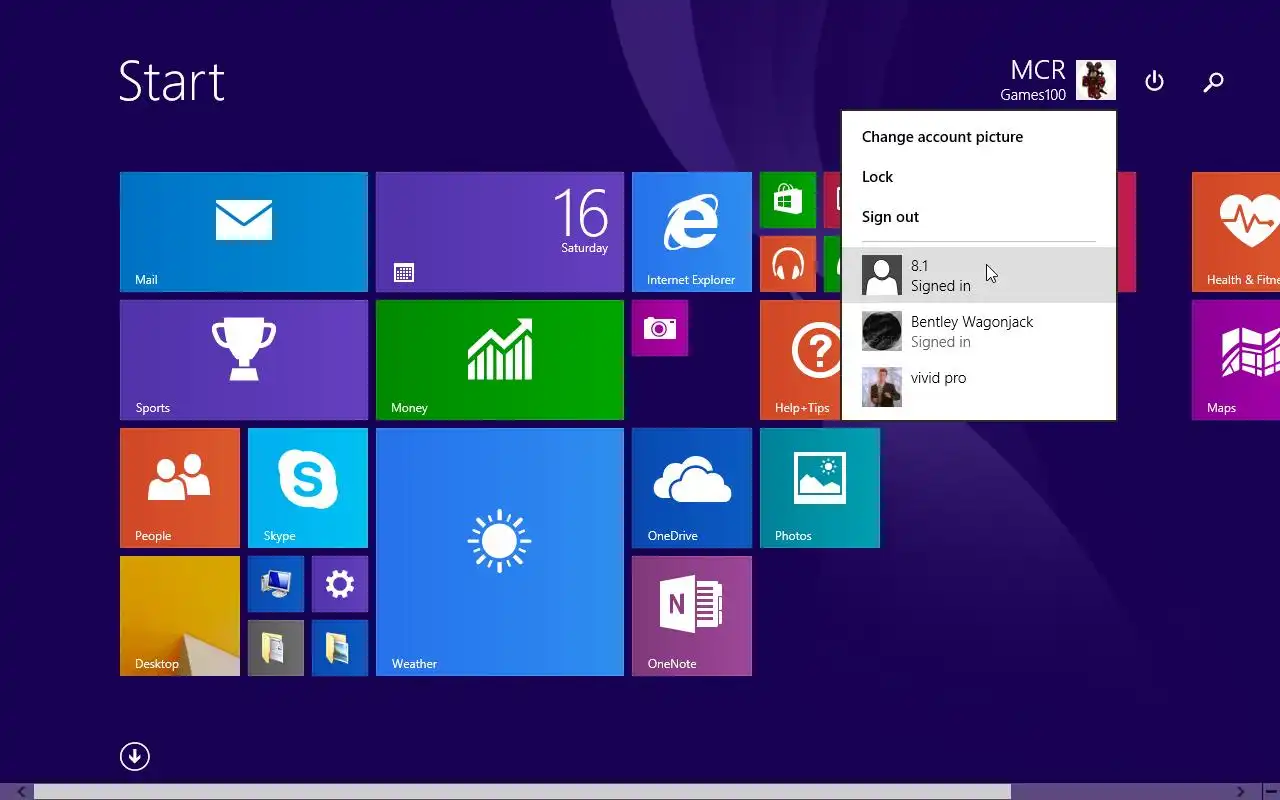Open the PC settings gear tile
Screen dimensions: 1280x800
(x=340, y=584)
